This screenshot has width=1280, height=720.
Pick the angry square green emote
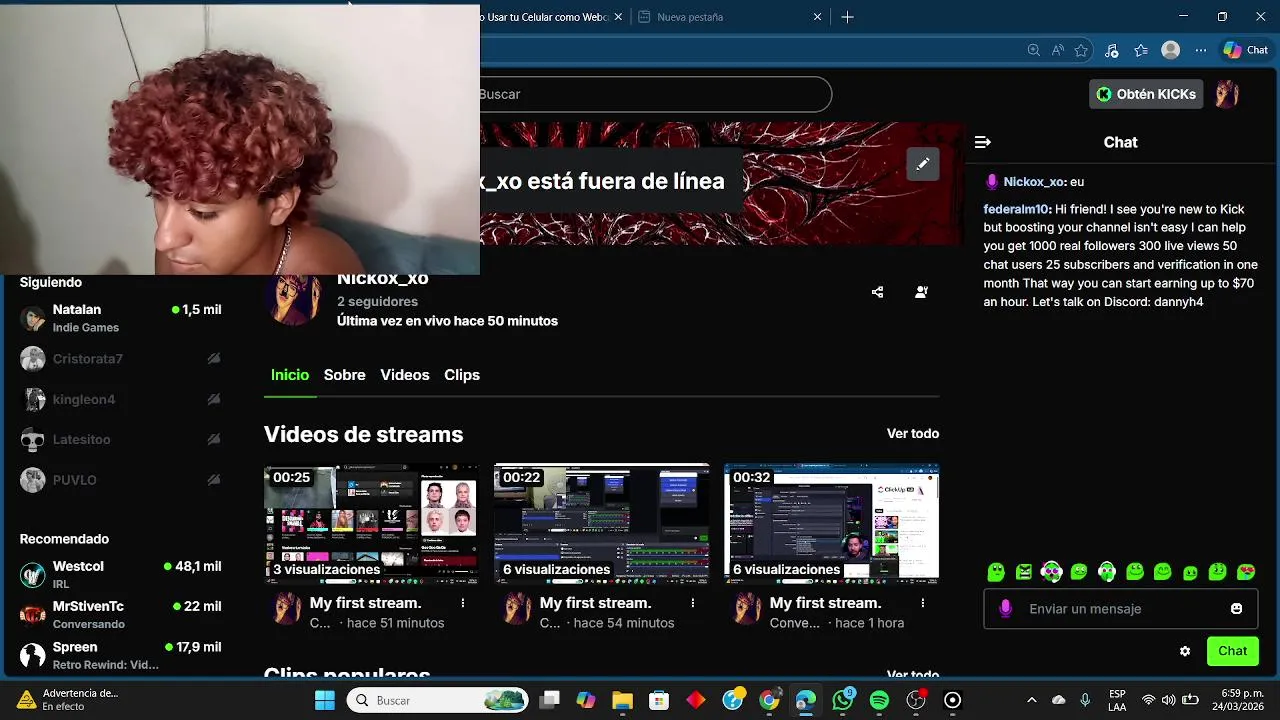pos(1024,572)
